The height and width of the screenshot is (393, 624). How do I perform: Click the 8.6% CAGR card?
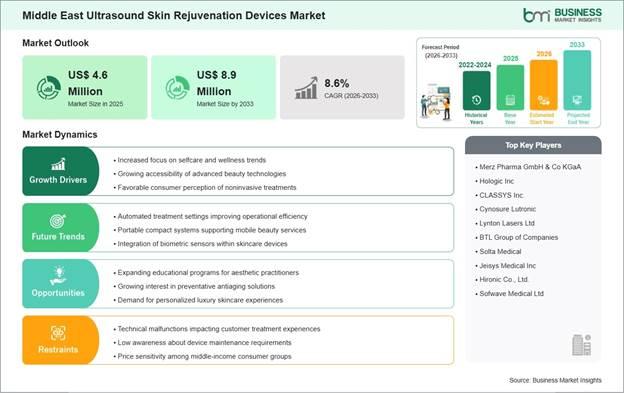[342, 88]
